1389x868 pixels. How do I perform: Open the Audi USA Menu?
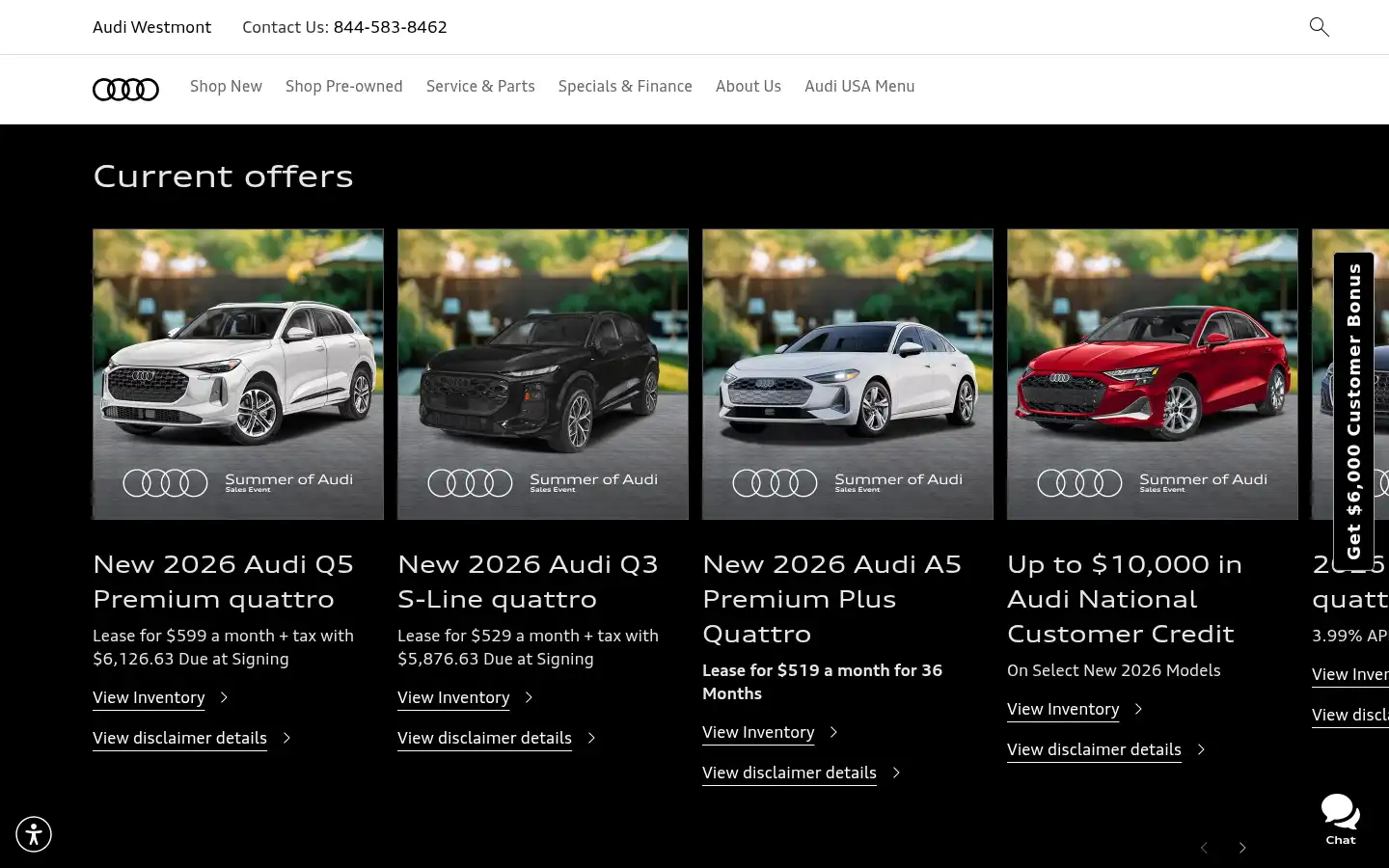click(x=859, y=86)
